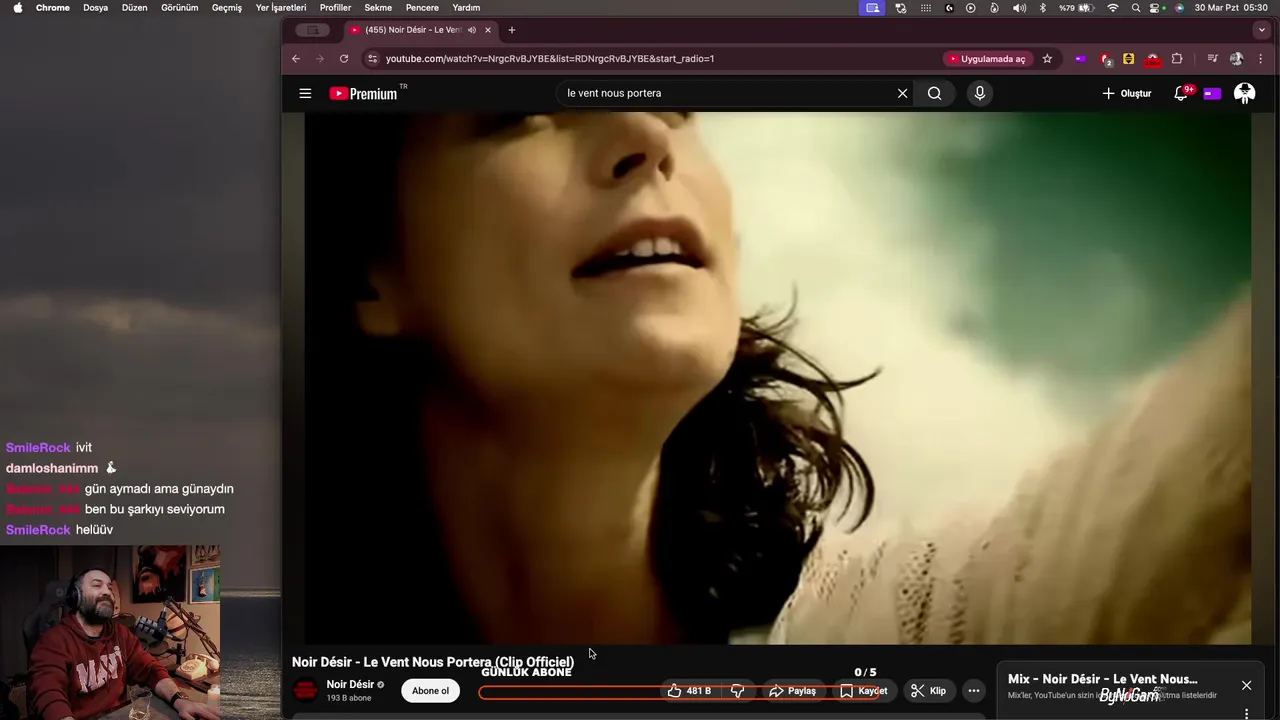Click the Oluştur create button
The image size is (1280, 720).
click(1127, 93)
